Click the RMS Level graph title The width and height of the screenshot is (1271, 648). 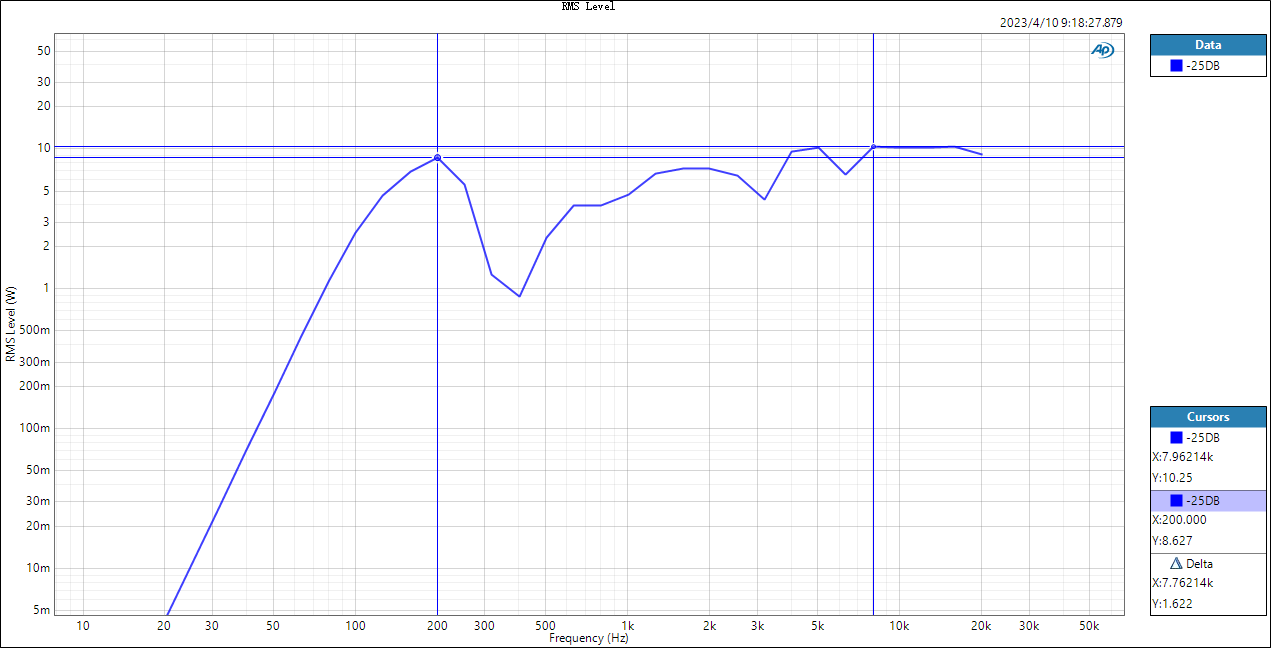coord(588,6)
